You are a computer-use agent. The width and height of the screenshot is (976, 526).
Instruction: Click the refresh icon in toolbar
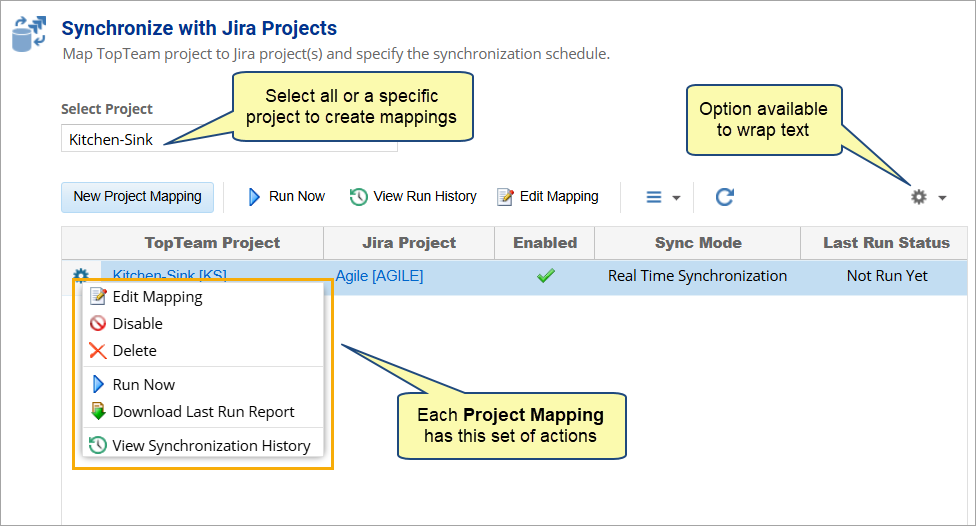725,197
